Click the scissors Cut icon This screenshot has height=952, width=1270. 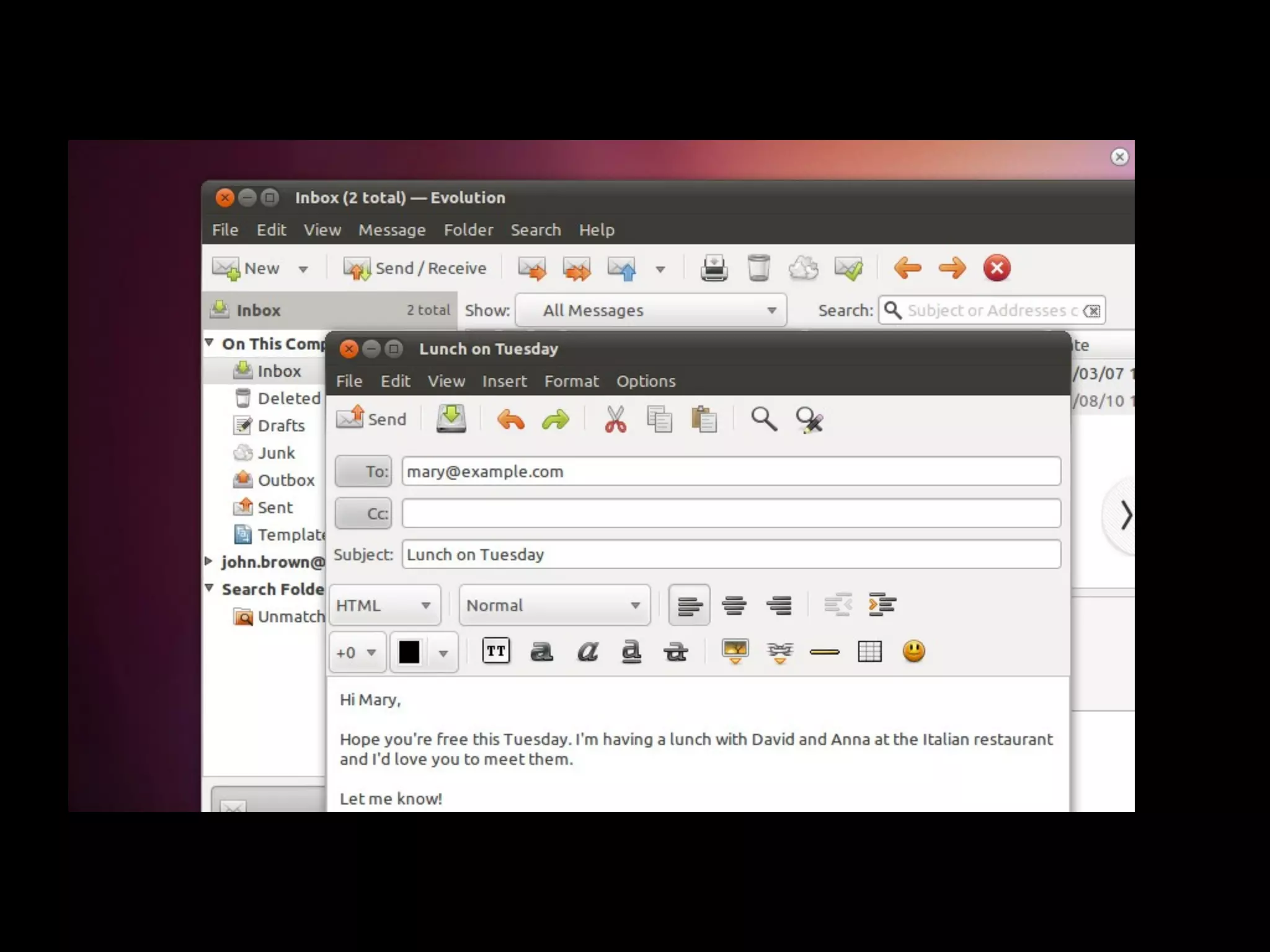tap(615, 420)
